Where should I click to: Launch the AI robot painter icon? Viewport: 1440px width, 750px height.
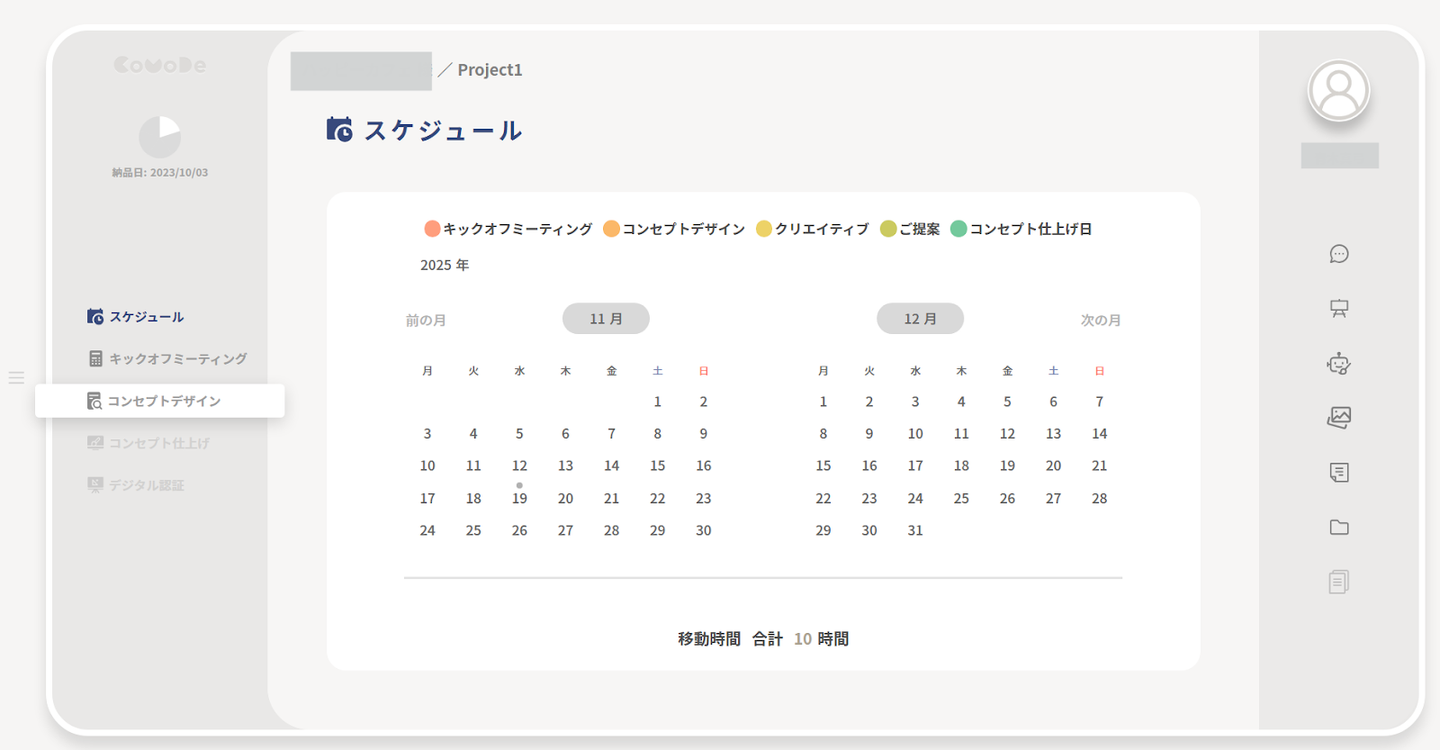(x=1339, y=364)
